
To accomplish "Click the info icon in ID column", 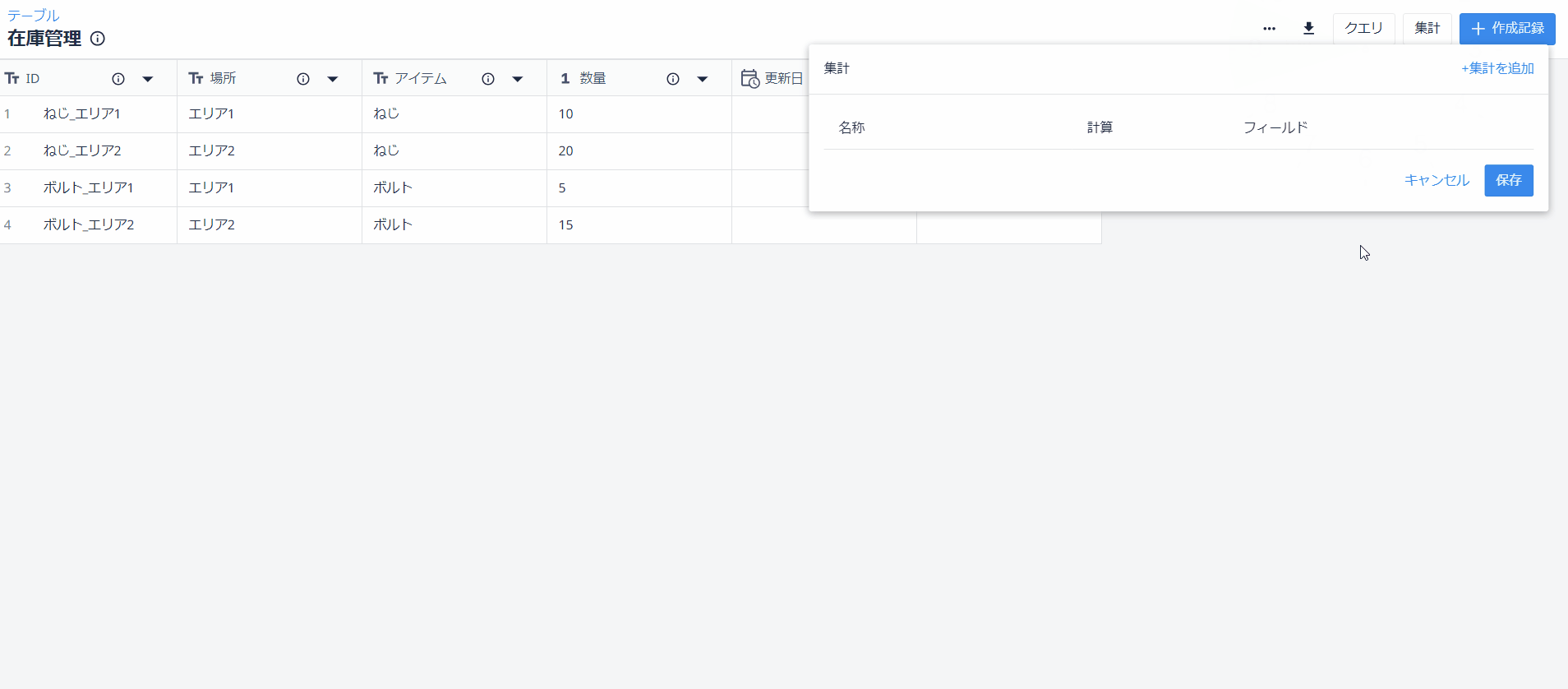I will click(118, 79).
